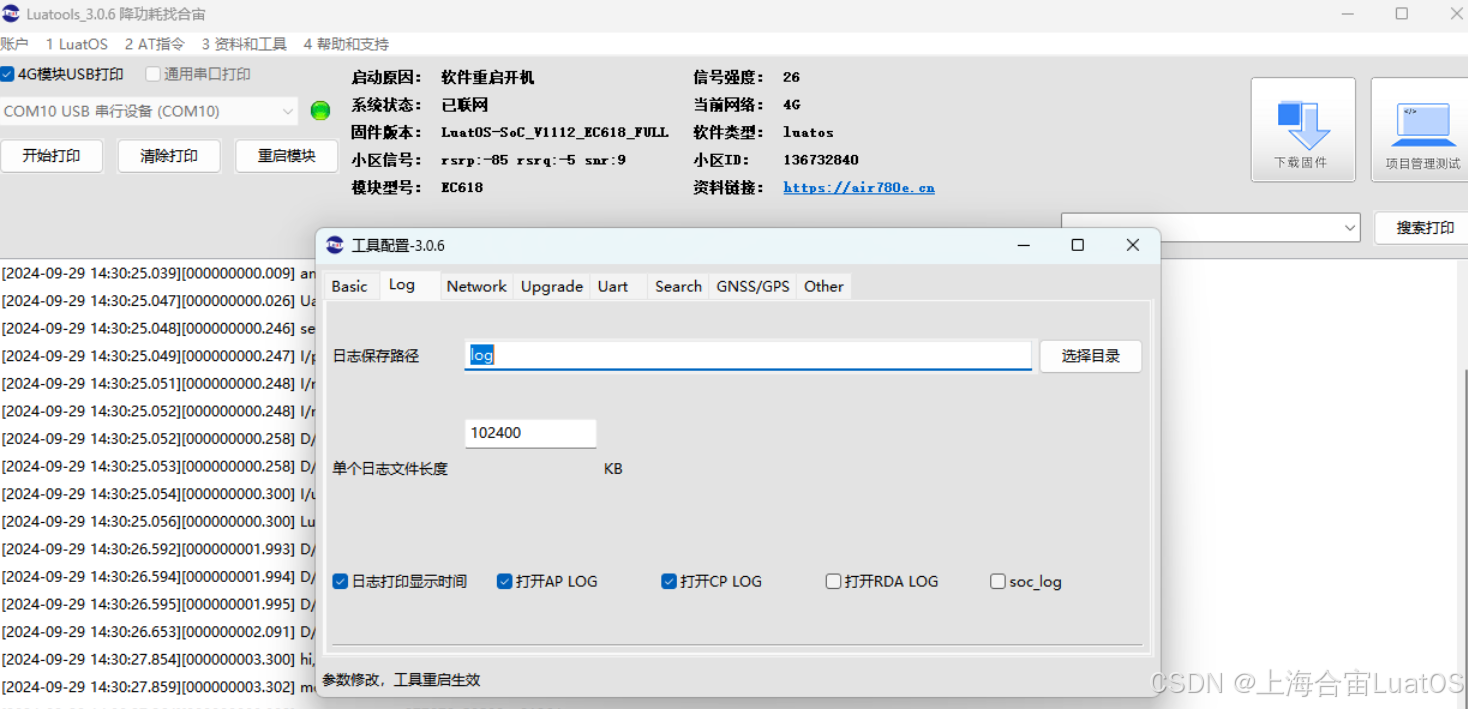Viewport: 1468px width, 709px height.
Task: Click the green serial connection status indicator
Action: point(320,111)
